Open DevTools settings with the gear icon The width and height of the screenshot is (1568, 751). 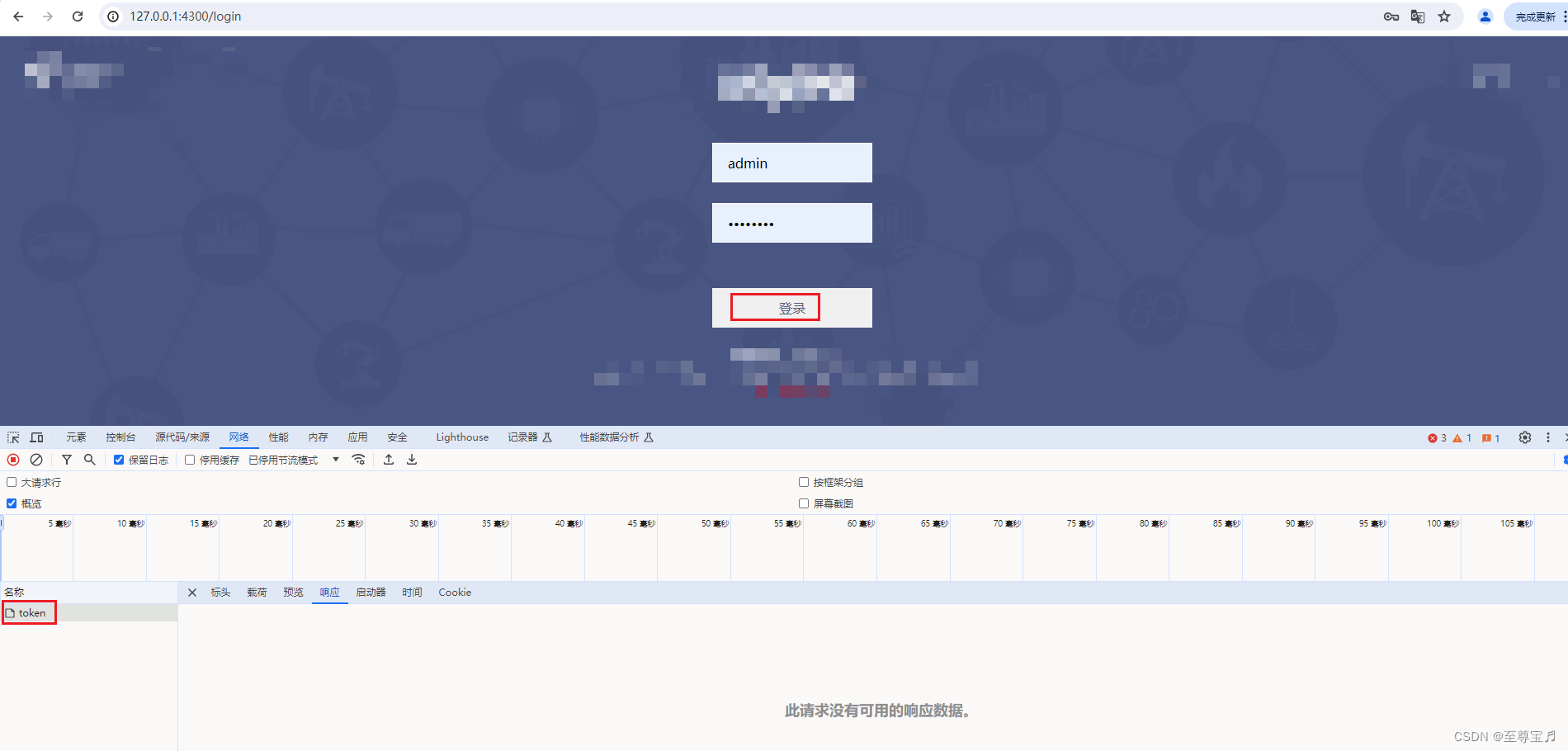coord(1524,437)
